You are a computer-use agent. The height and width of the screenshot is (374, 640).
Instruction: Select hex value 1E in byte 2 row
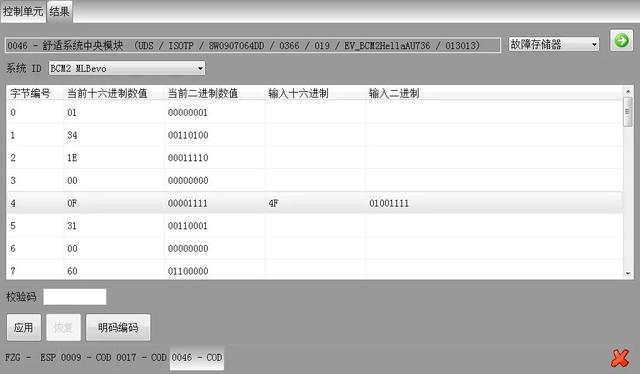(x=72, y=158)
